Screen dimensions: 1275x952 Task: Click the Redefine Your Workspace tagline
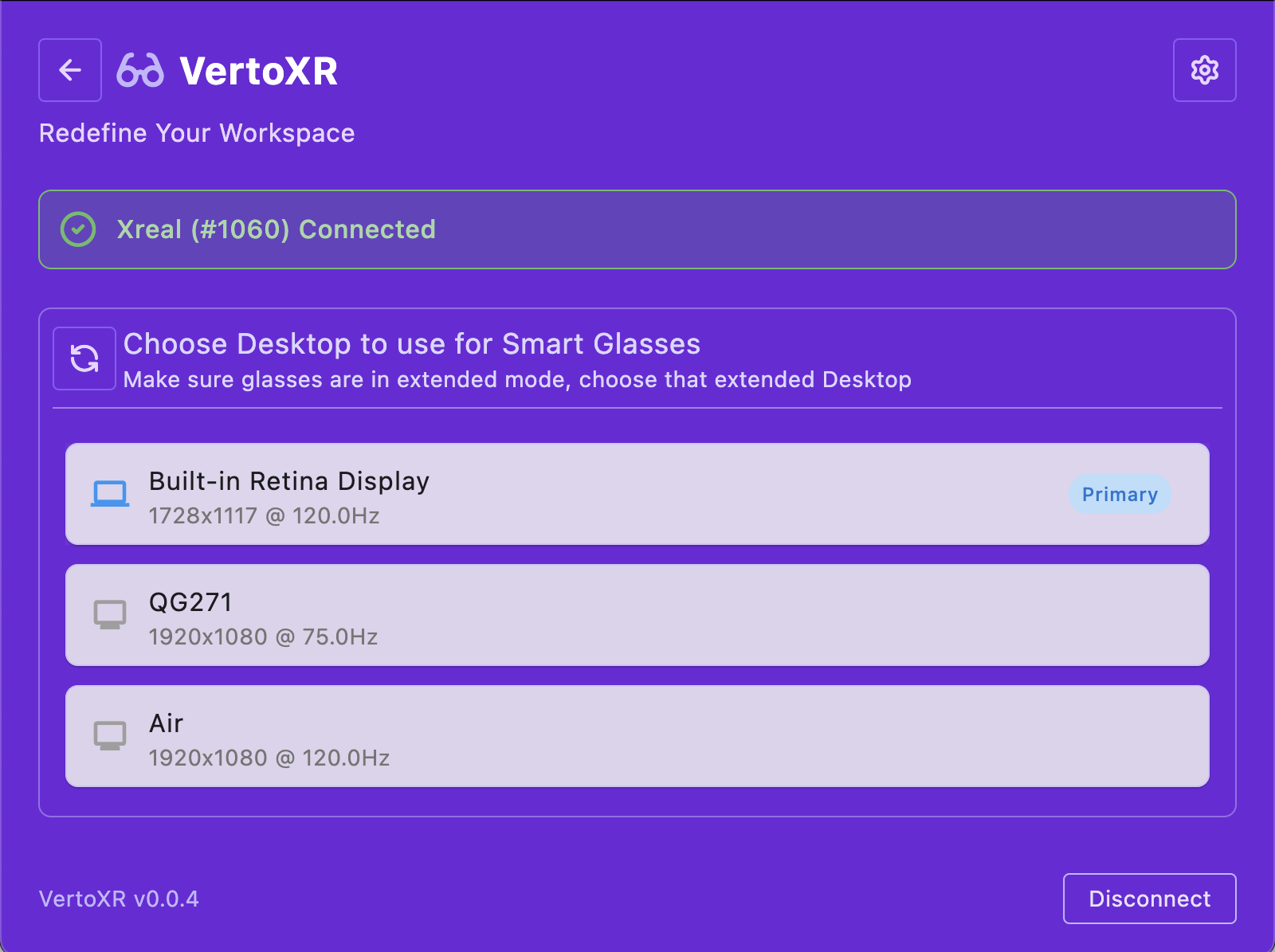click(197, 133)
